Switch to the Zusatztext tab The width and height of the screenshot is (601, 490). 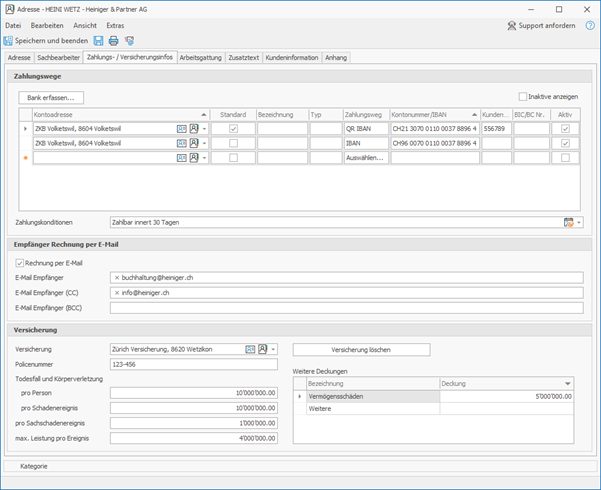(244, 58)
